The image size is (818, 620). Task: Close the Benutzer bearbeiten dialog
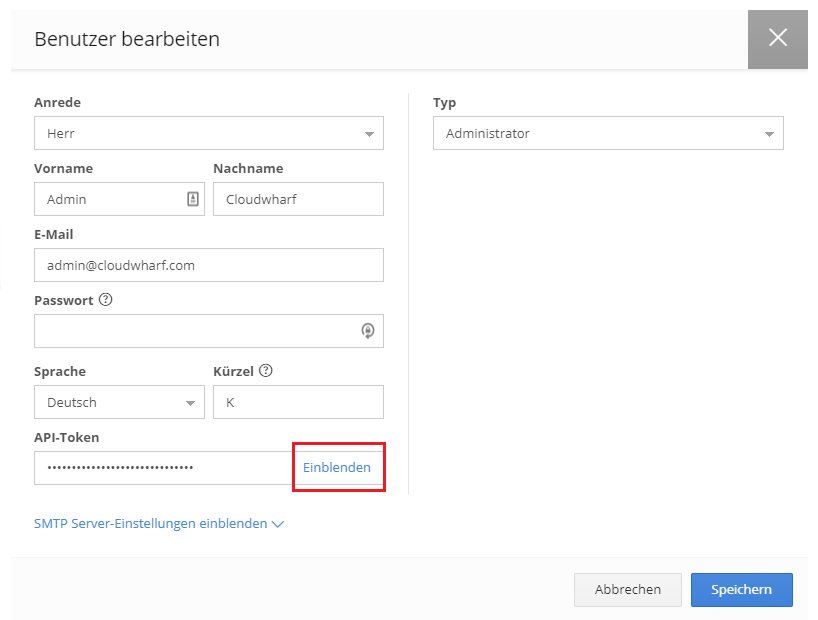[777, 39]
